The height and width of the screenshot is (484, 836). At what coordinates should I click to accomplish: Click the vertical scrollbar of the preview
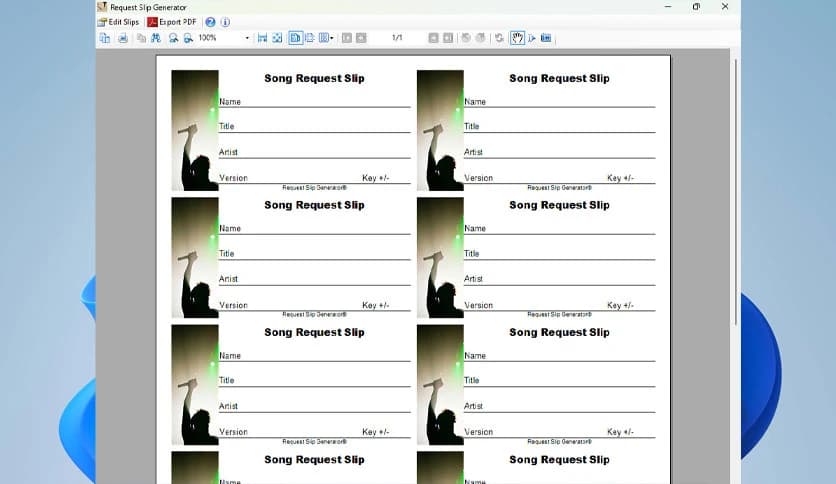pyautogui.click(x=736, y=192)
